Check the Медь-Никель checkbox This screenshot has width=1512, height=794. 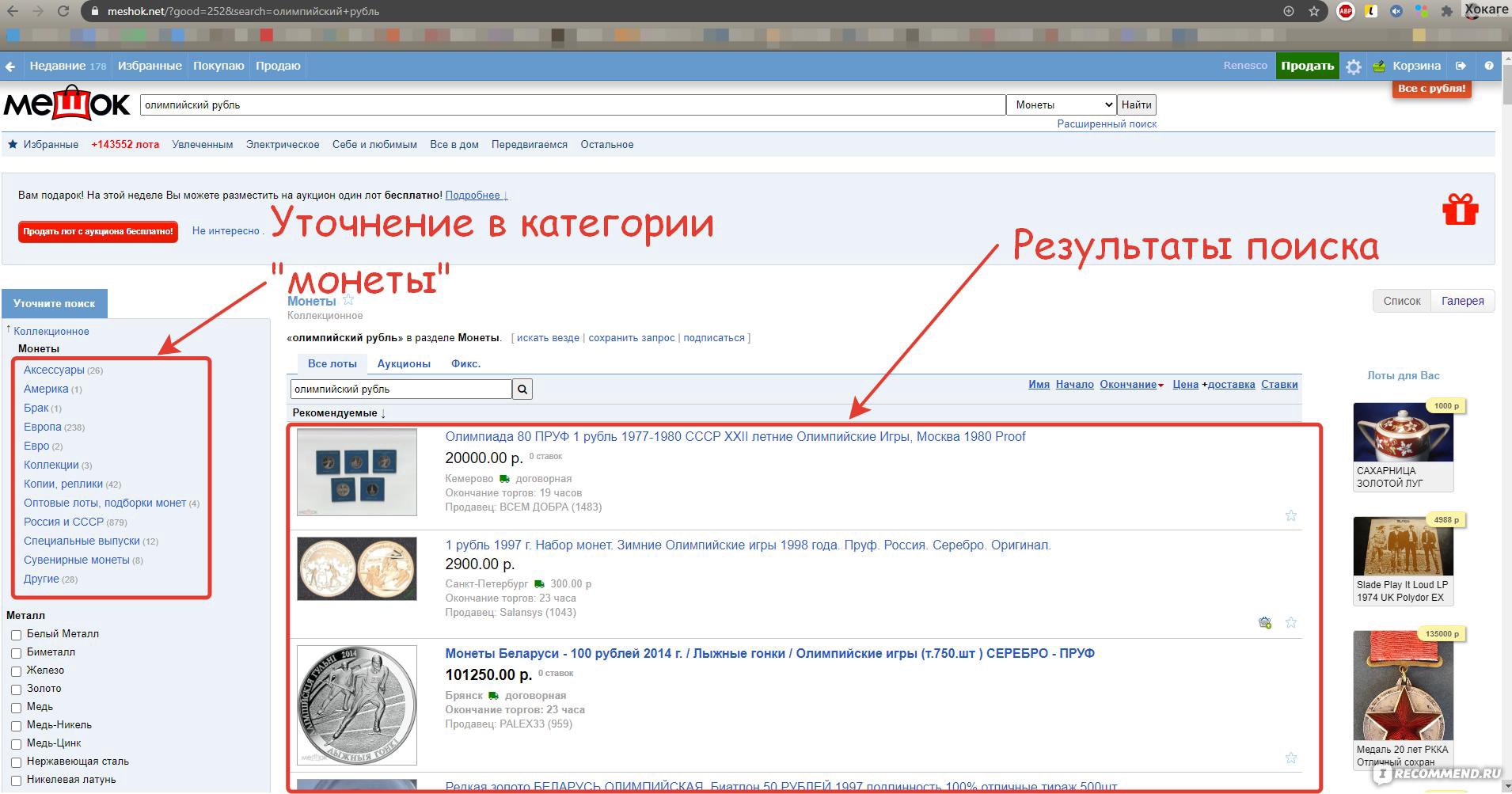tap(16, 726)
